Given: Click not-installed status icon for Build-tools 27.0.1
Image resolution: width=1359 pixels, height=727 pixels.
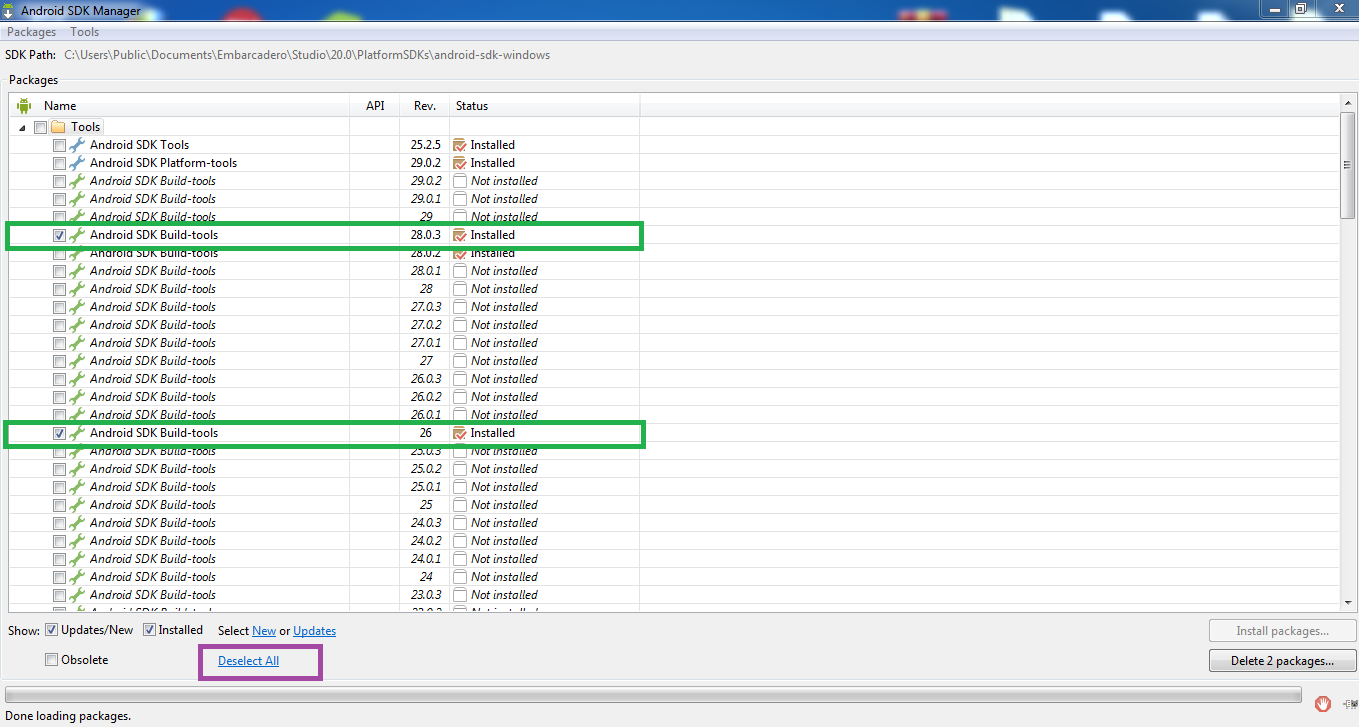Looking at the screenshot, I should 460,343.
